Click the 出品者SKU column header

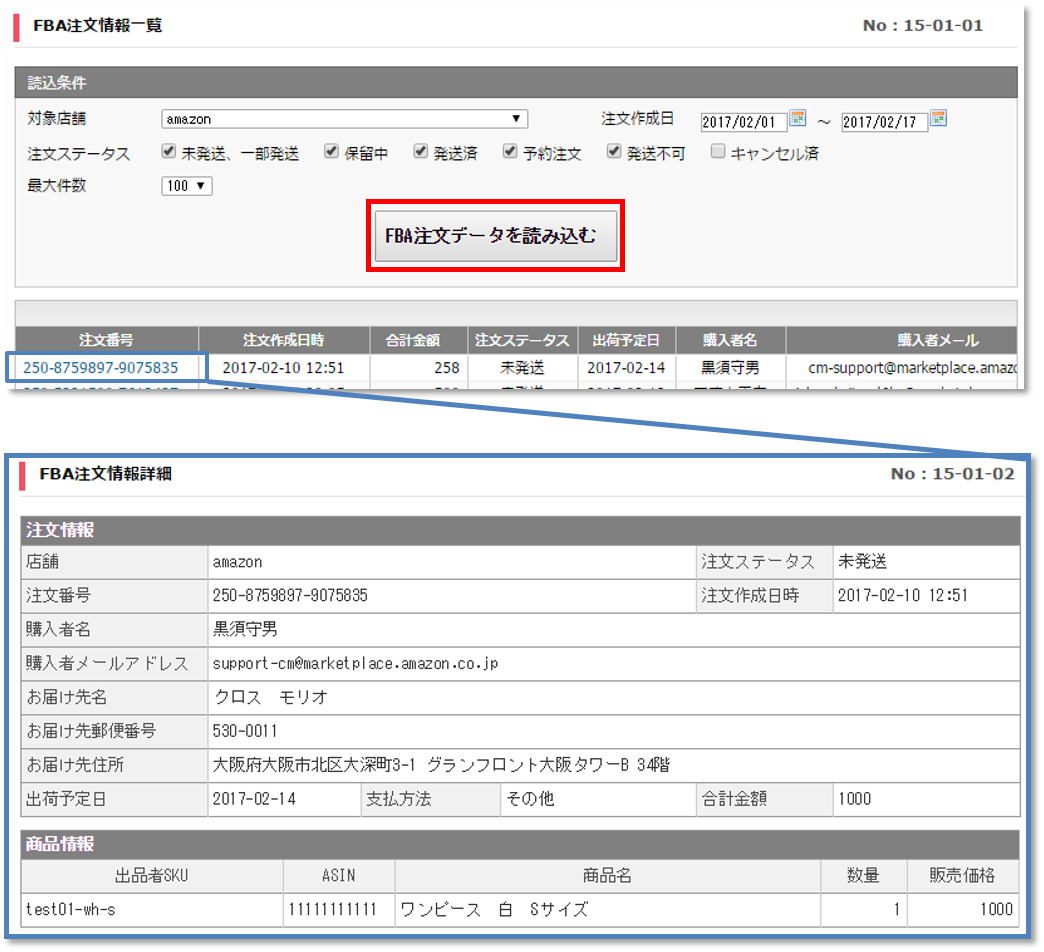(152, 875)
